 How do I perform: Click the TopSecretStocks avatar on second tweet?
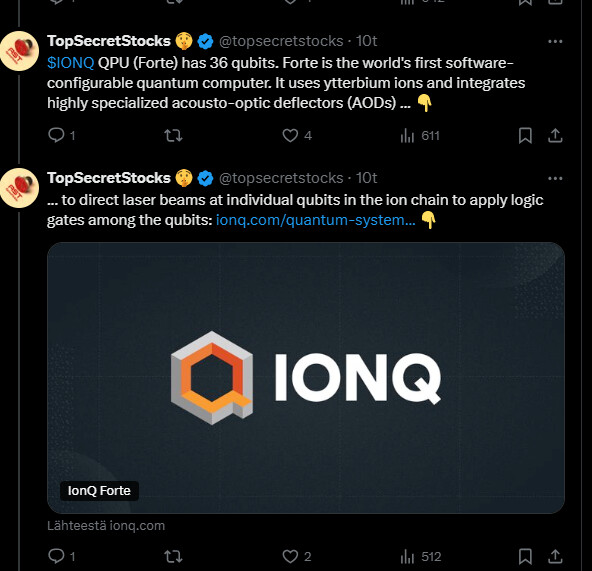[x=19, y=188]
